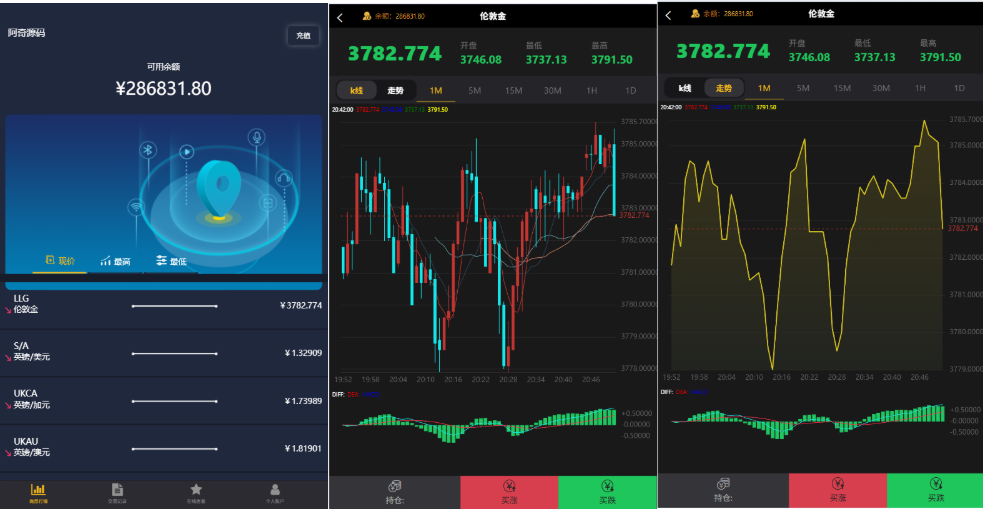The height and width of the screenshot is (510, 983).
Task: Click the 3746.08 opening price, middle screen
Action: coord(481,60)
